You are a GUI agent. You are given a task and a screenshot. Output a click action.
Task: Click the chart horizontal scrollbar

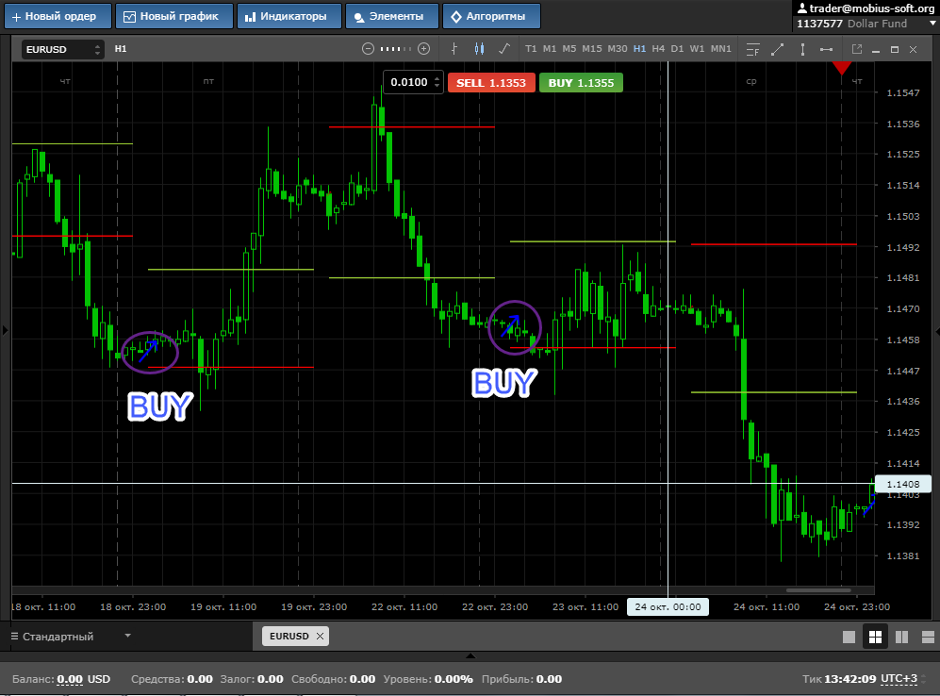tap(818, 590)
